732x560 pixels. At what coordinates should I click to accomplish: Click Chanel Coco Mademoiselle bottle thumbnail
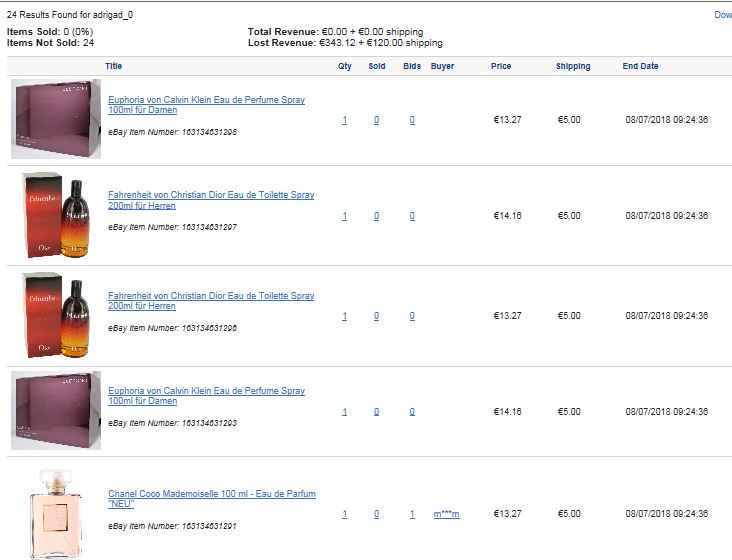pyautogui.click(x=56, y=513)
